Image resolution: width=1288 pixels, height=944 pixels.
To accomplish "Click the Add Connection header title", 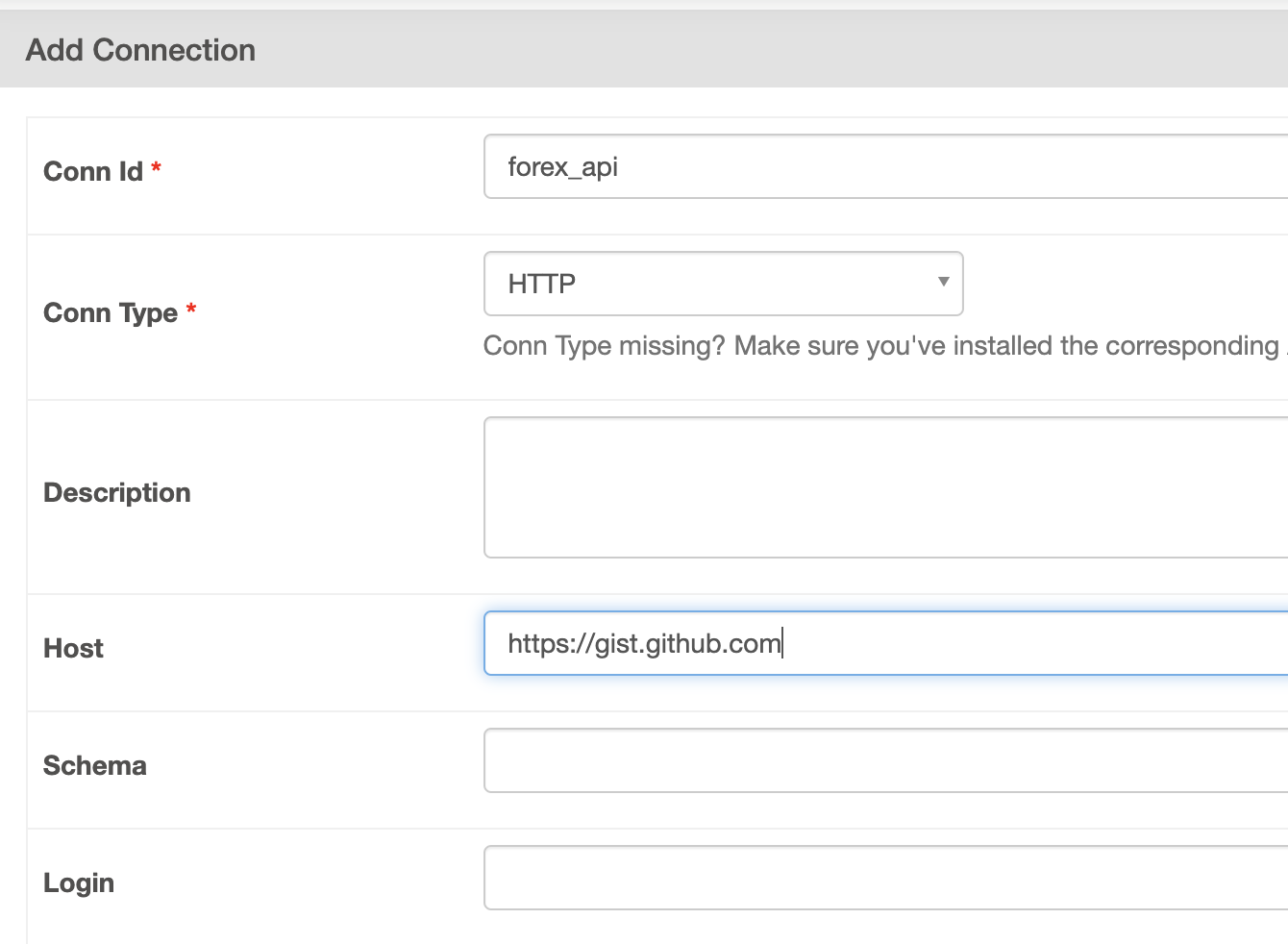I will (140, 50).
